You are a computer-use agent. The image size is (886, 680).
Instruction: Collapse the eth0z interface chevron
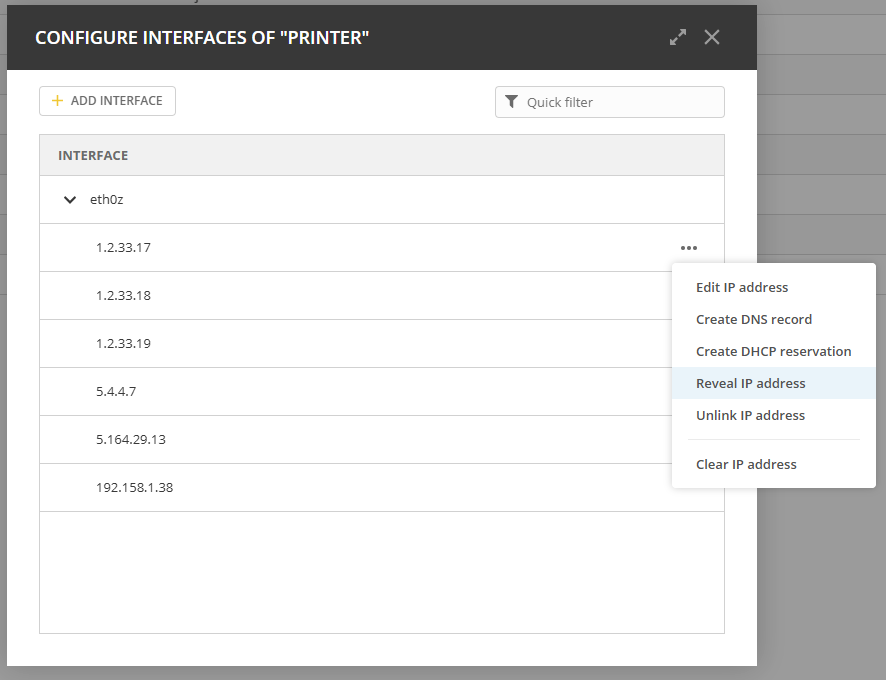pyautogui.click(x=70, y=200)
